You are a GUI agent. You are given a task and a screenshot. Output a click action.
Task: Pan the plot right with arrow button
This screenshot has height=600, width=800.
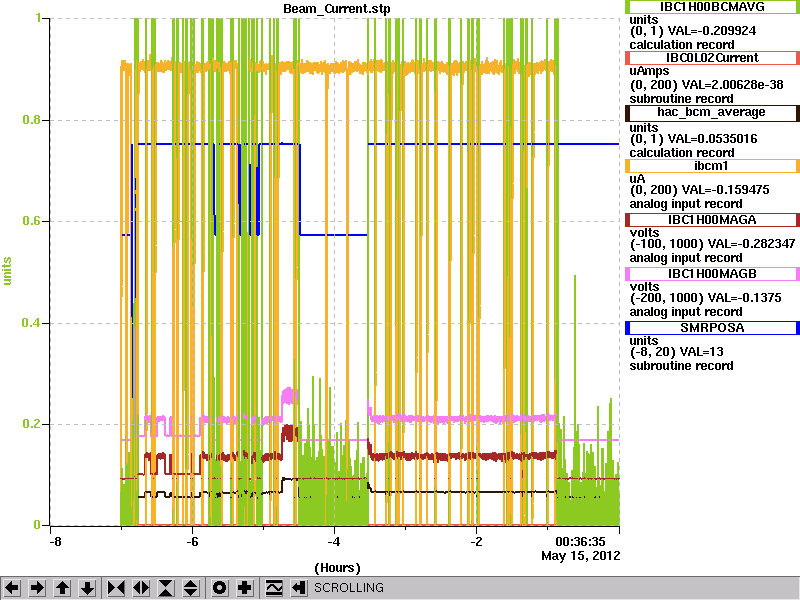[x=37, y=588]
